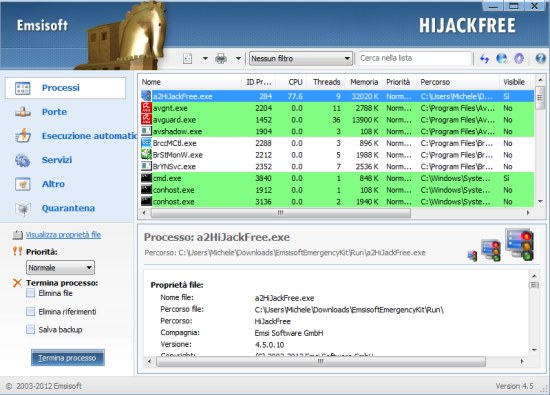This screenshot has height=395, width=550.
Task: Click the small traffic light view icon
Action: point(472,256)
